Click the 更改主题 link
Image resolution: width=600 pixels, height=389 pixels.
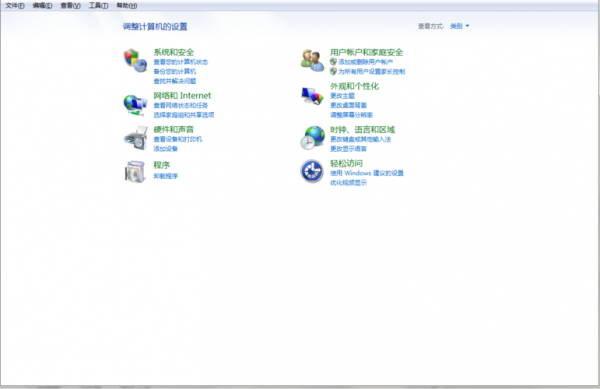[342, 96]
